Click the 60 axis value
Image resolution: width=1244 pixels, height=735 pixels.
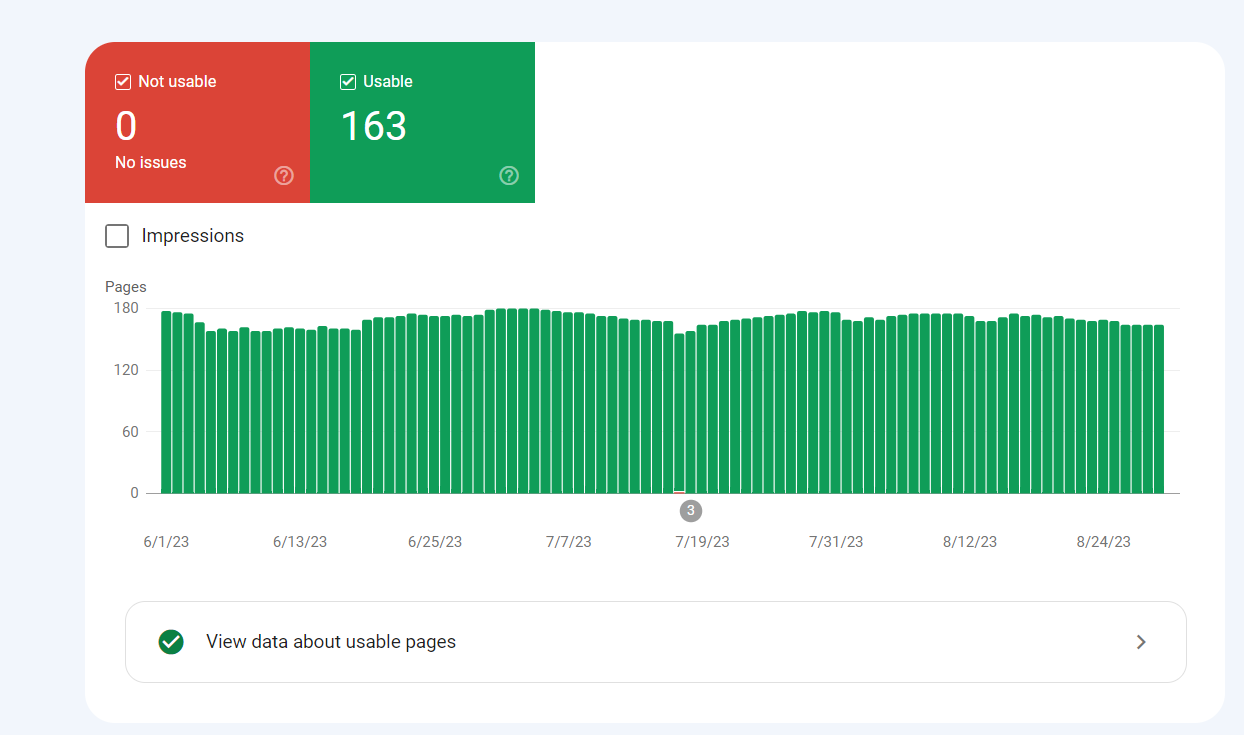coord(129,432)
